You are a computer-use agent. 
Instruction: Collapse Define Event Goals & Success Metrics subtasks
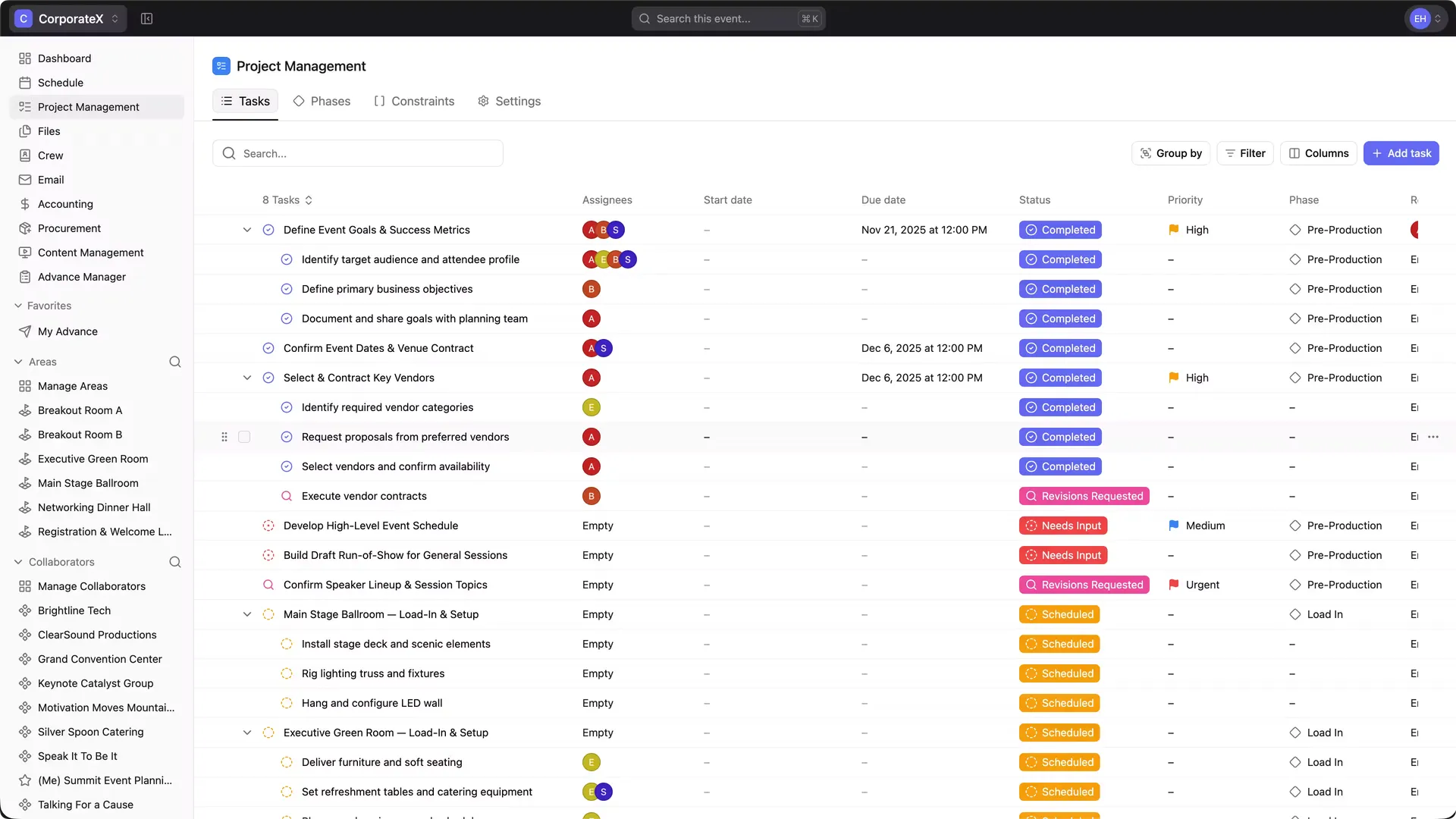[247, 230]
